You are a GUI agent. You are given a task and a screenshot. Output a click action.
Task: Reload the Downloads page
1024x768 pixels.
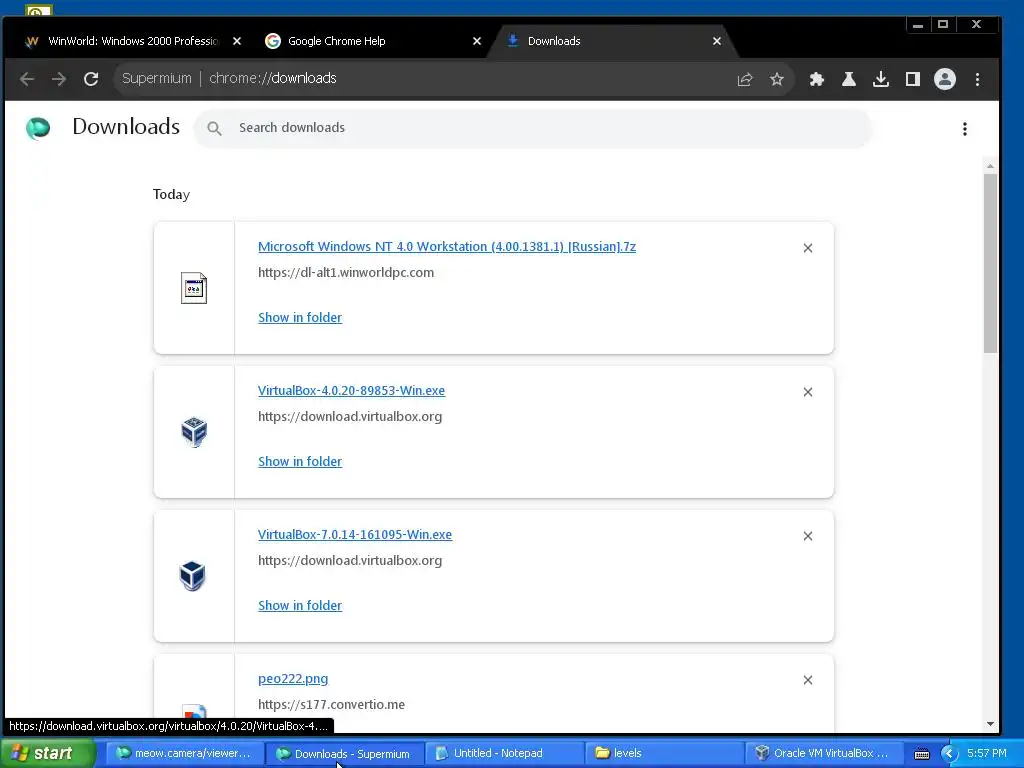coord(91,79)
